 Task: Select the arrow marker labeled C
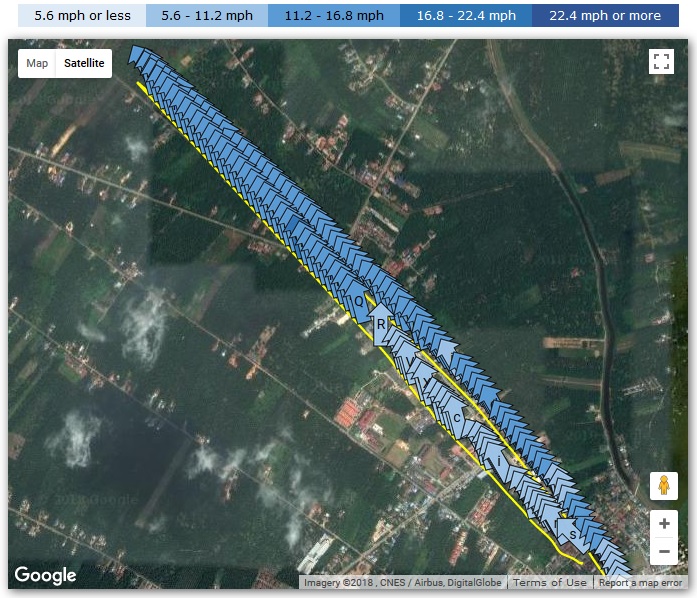457,416
